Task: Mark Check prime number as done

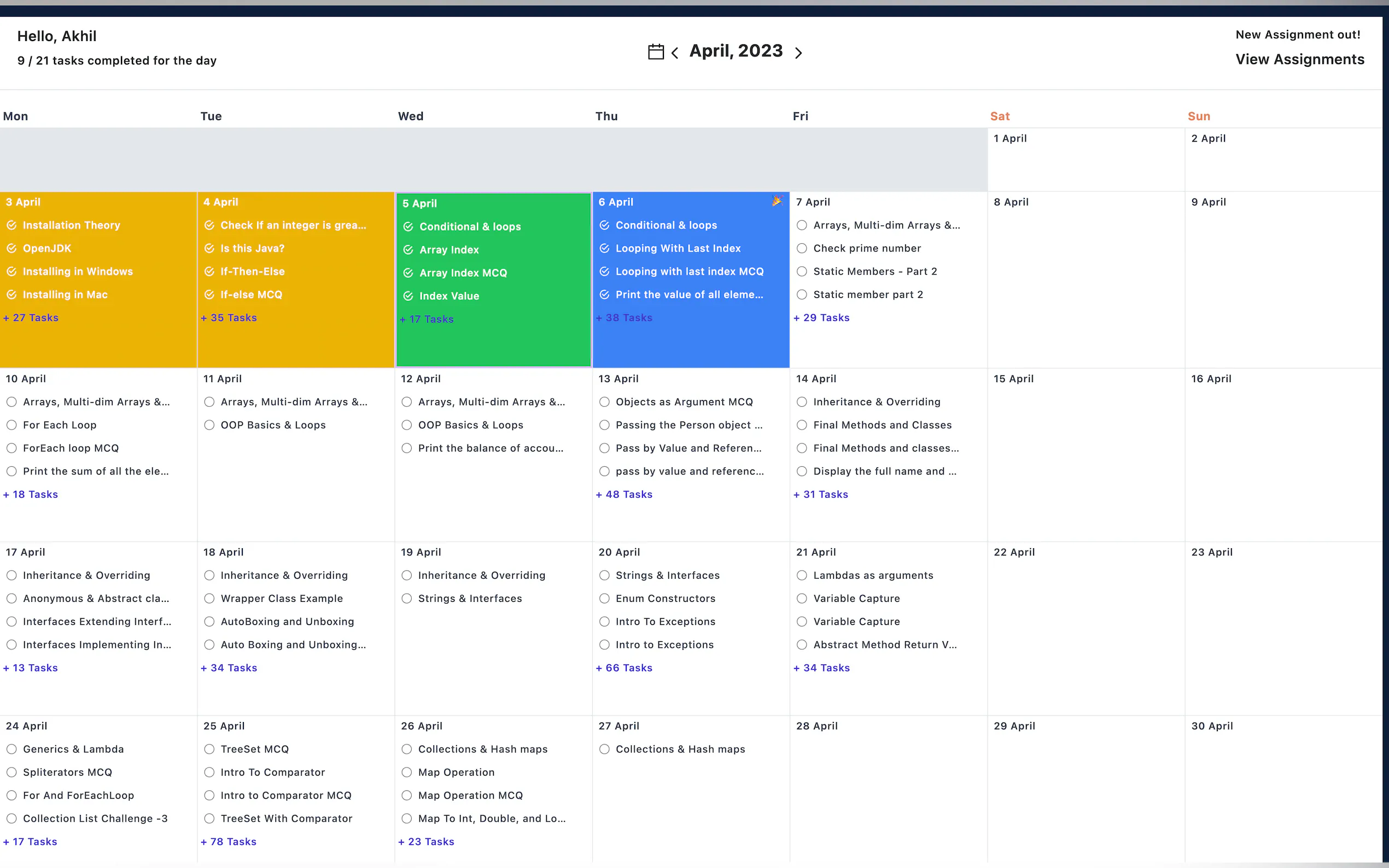Action: tap(802, 249)
